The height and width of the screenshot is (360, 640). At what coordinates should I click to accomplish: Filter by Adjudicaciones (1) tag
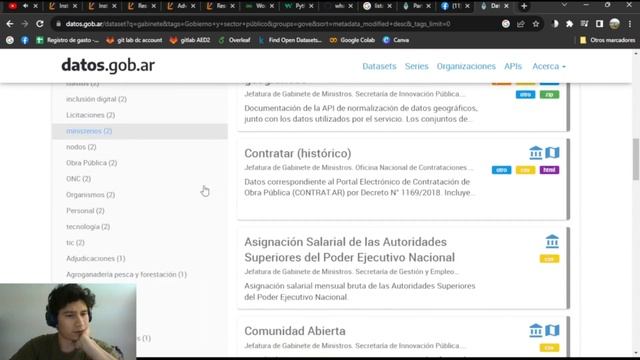pos(96,258)
